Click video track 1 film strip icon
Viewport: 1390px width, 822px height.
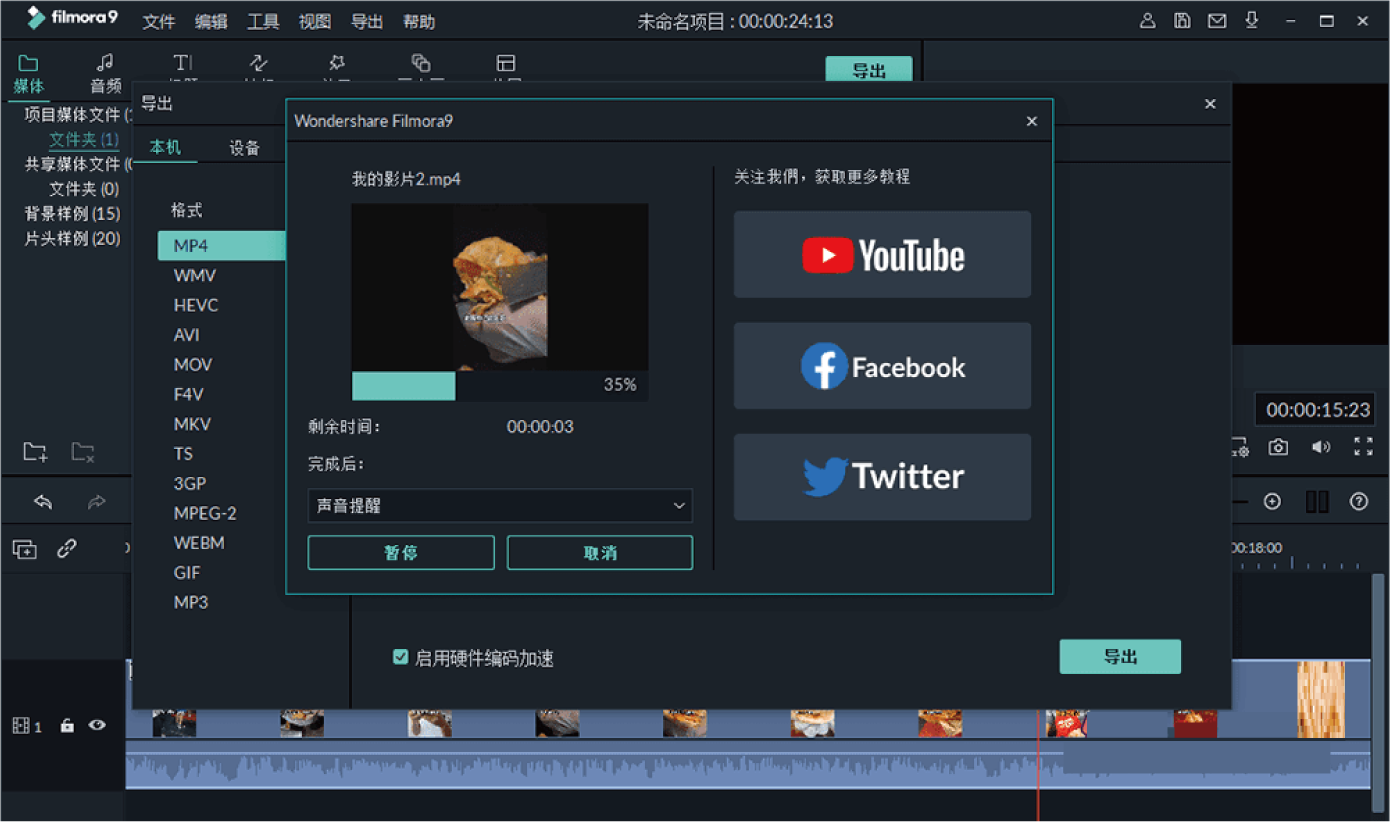19,727
